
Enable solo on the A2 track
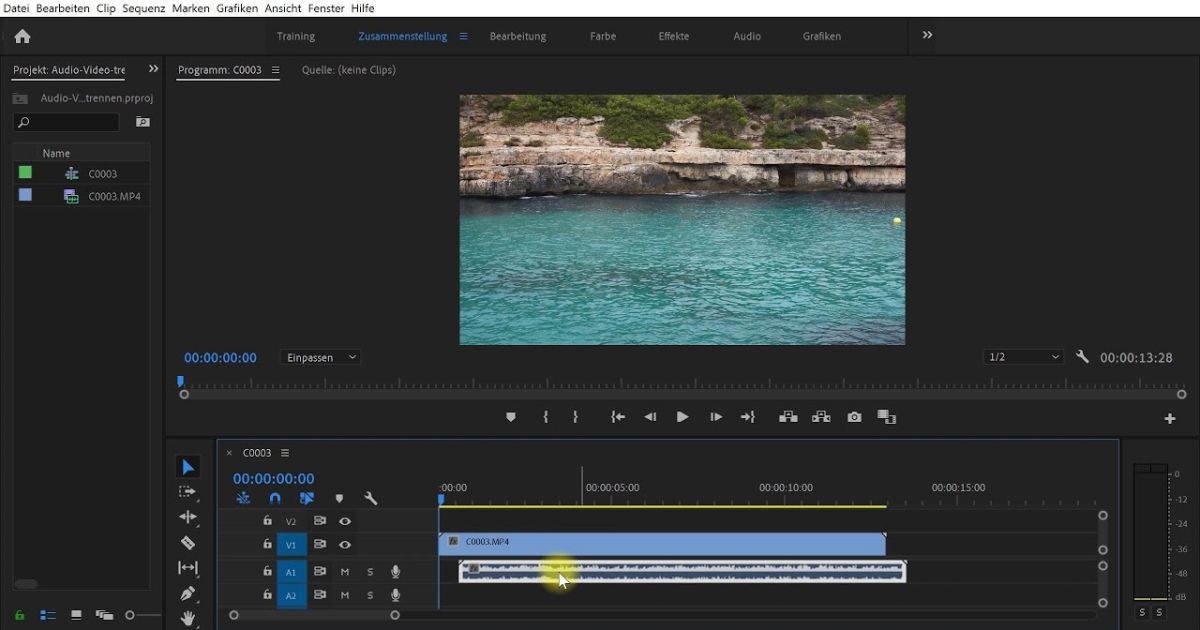368,595
